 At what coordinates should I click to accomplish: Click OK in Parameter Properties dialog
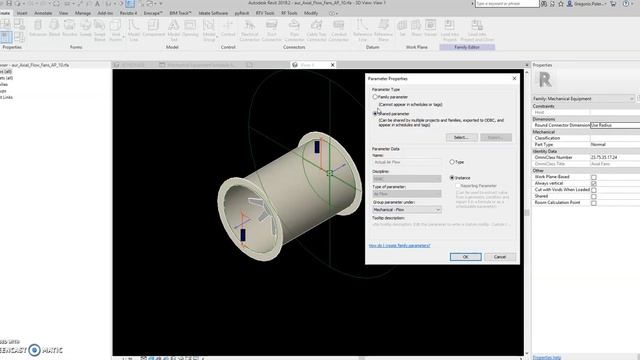tap(465, 257)
